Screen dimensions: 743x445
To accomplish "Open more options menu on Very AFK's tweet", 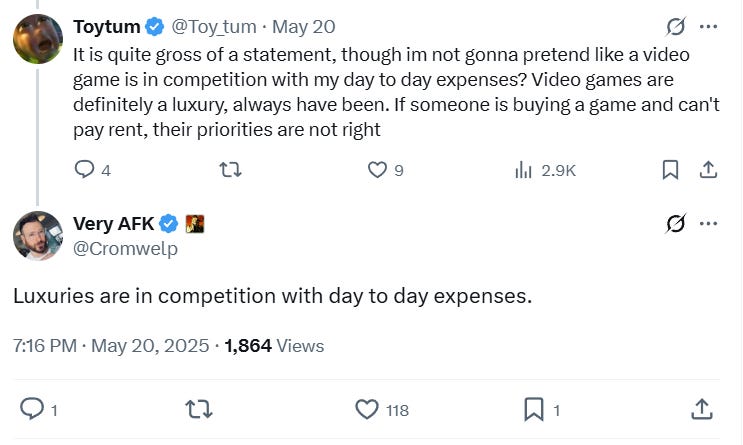I will [x=708, y=224].
